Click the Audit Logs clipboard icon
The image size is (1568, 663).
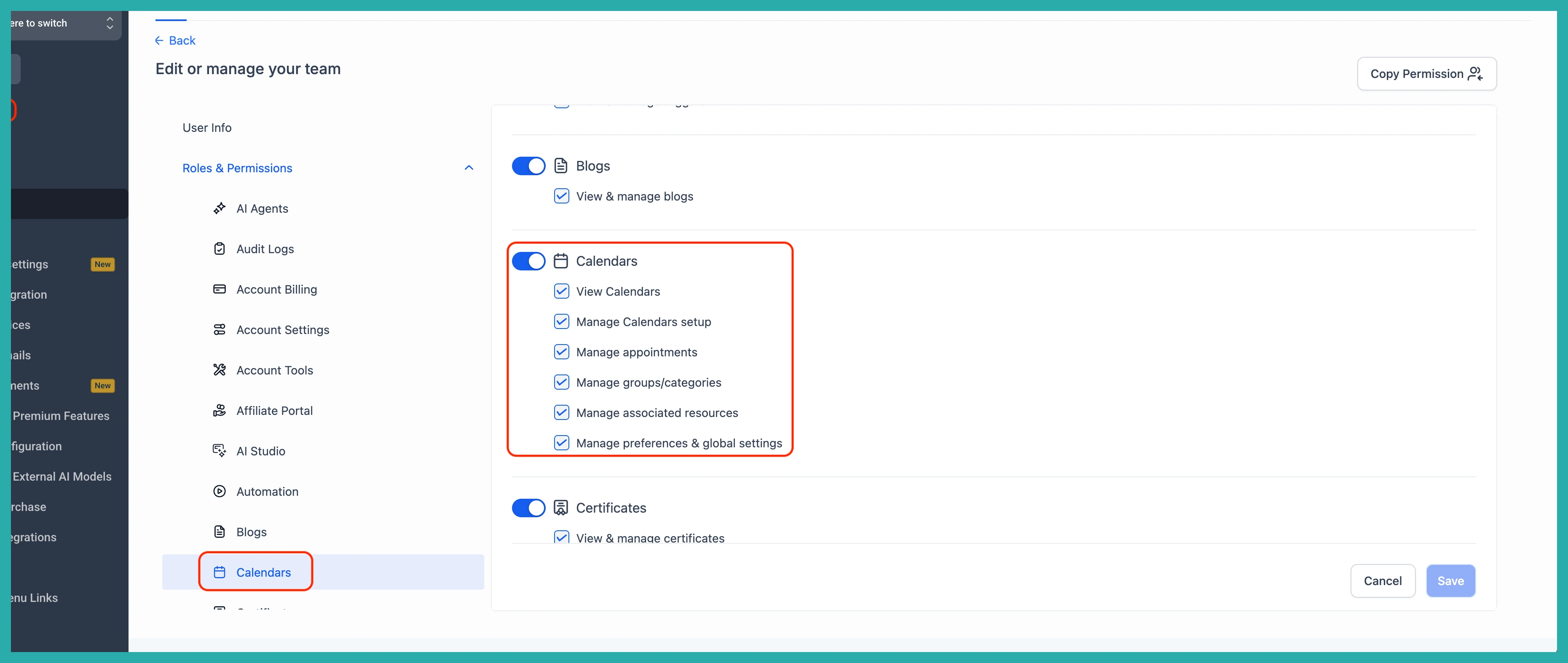click(x=219, y=249)
